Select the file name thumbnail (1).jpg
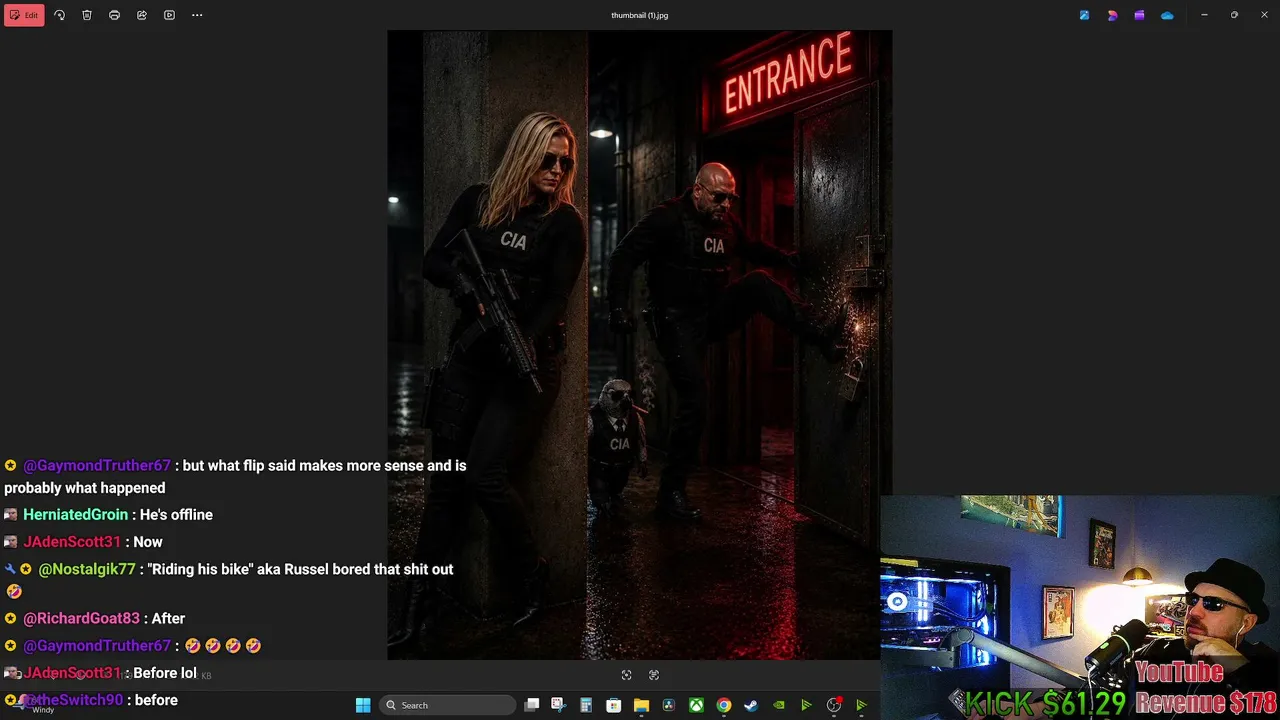Viewport: 1280px width, 720px height. tap(640, 15)
